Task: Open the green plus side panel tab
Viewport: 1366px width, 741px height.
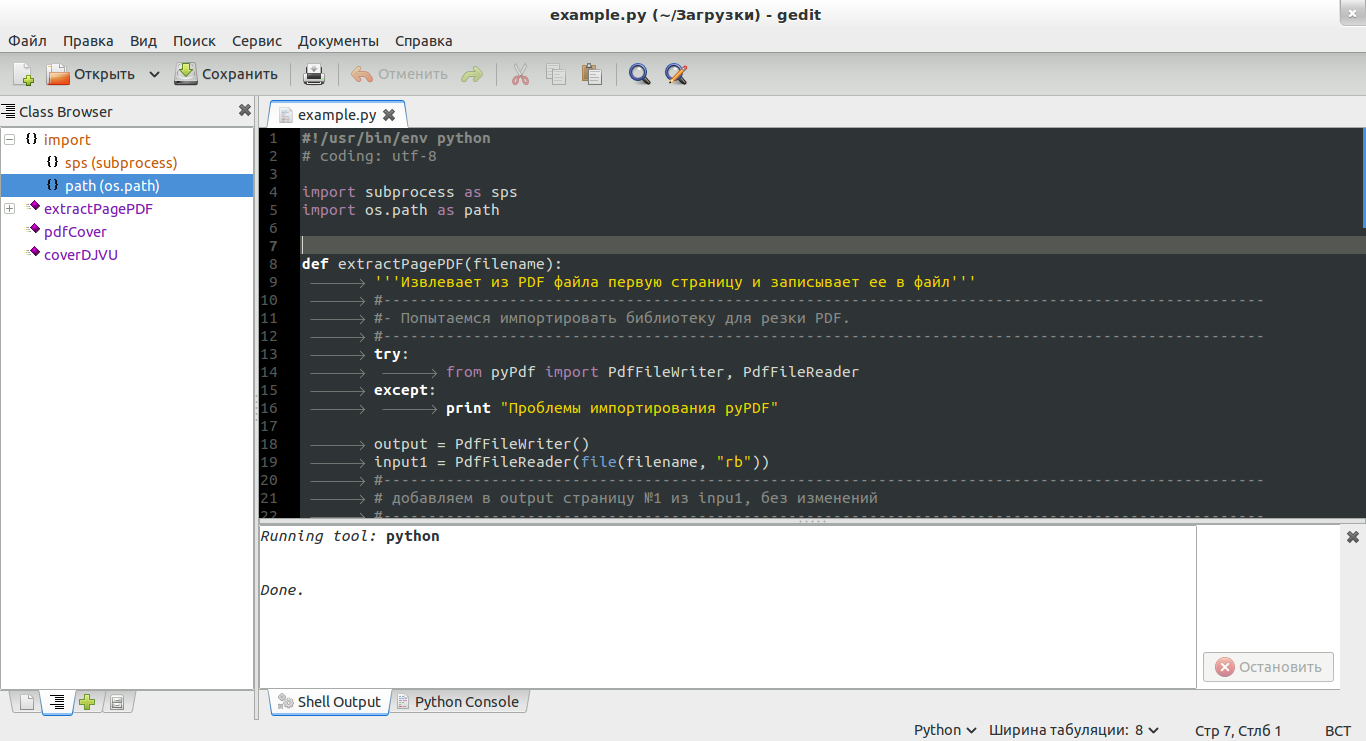Action: (x=87, y=702)
